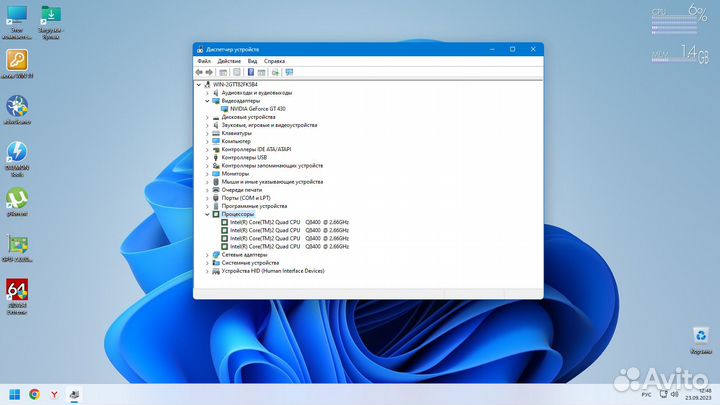Collapse the WIN-2GTT82FK5B4 root node

point(198,84)
